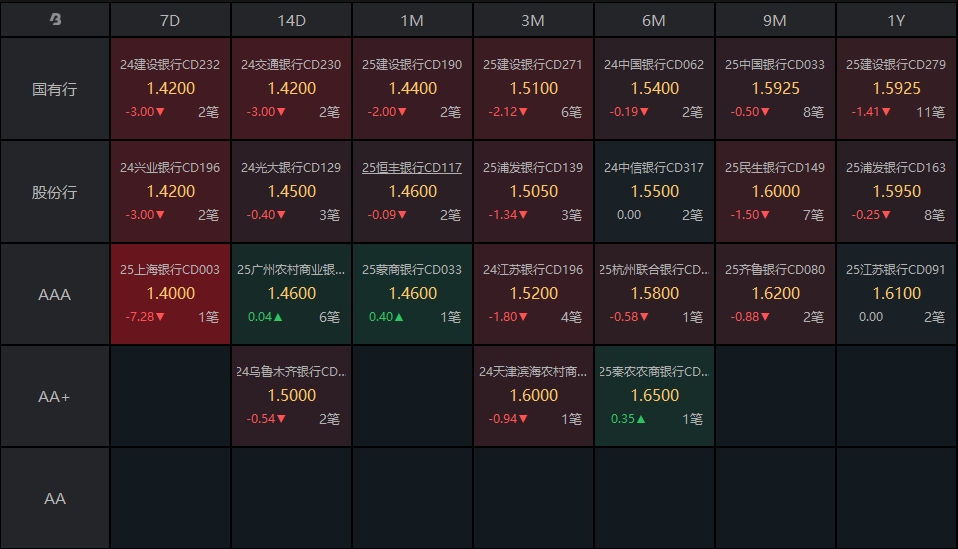Viewport: 958px width, 549px height.
Task: Click the 1.5050 yield value
Action: pos(533,192)
